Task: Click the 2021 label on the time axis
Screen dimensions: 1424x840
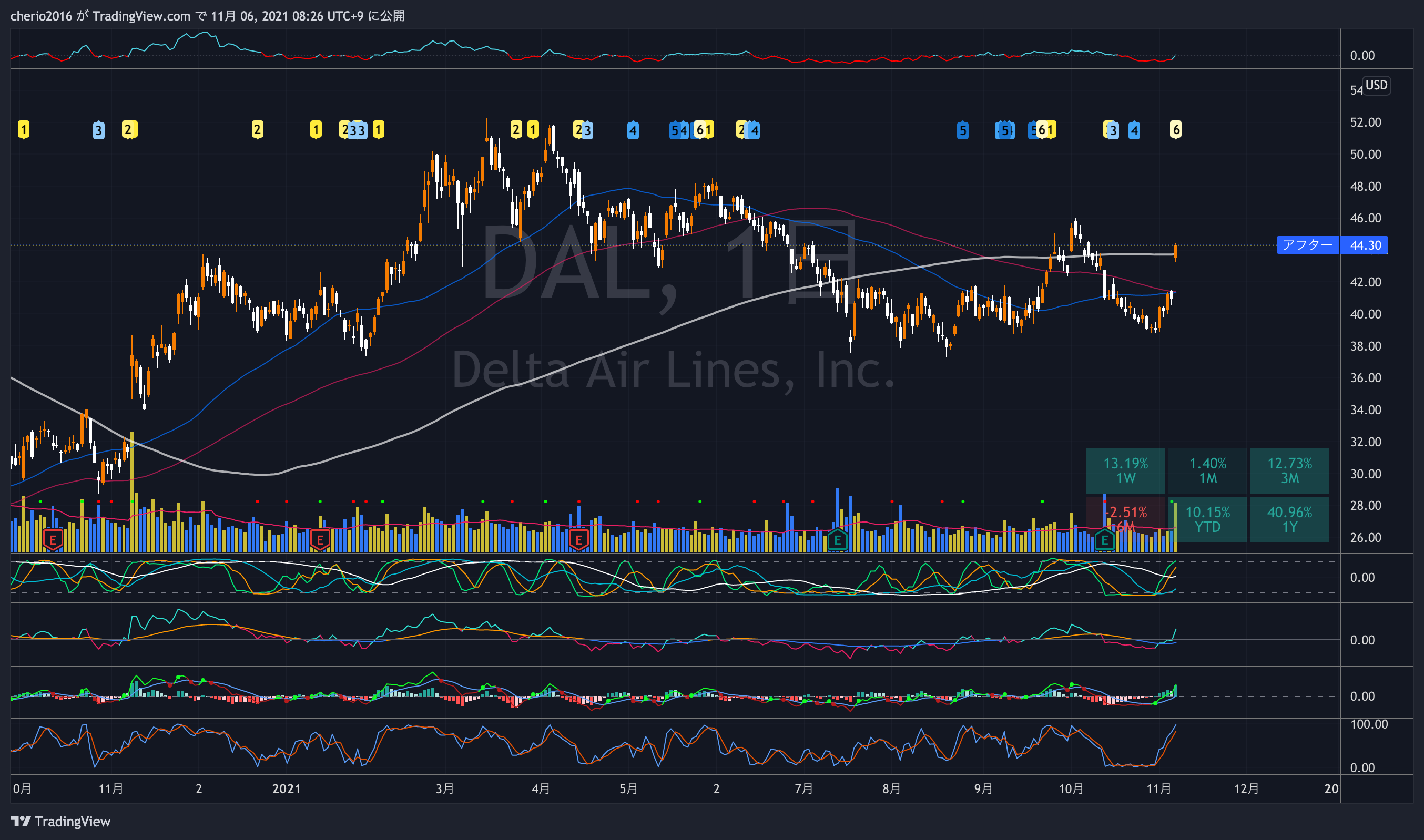Action: pyautogui.click(x=287, y=788)
